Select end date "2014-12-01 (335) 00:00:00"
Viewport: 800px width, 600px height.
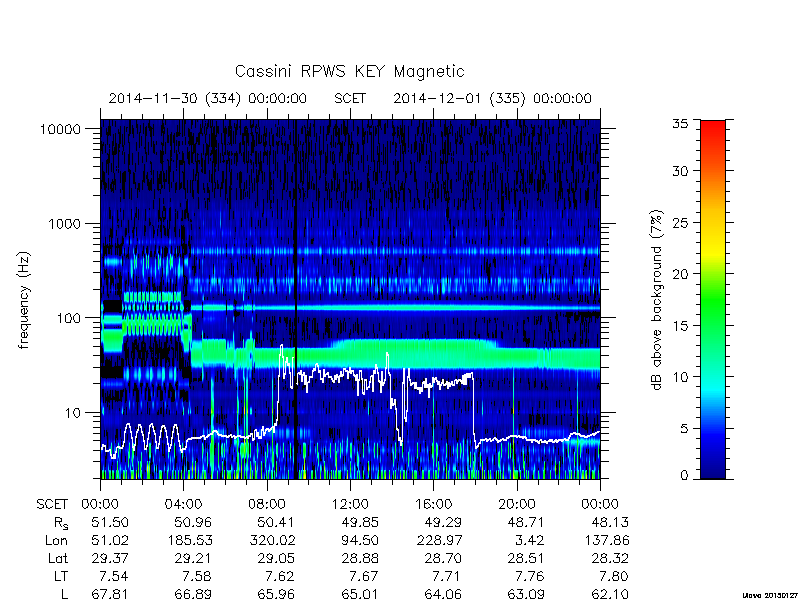[x=492, y=98]
